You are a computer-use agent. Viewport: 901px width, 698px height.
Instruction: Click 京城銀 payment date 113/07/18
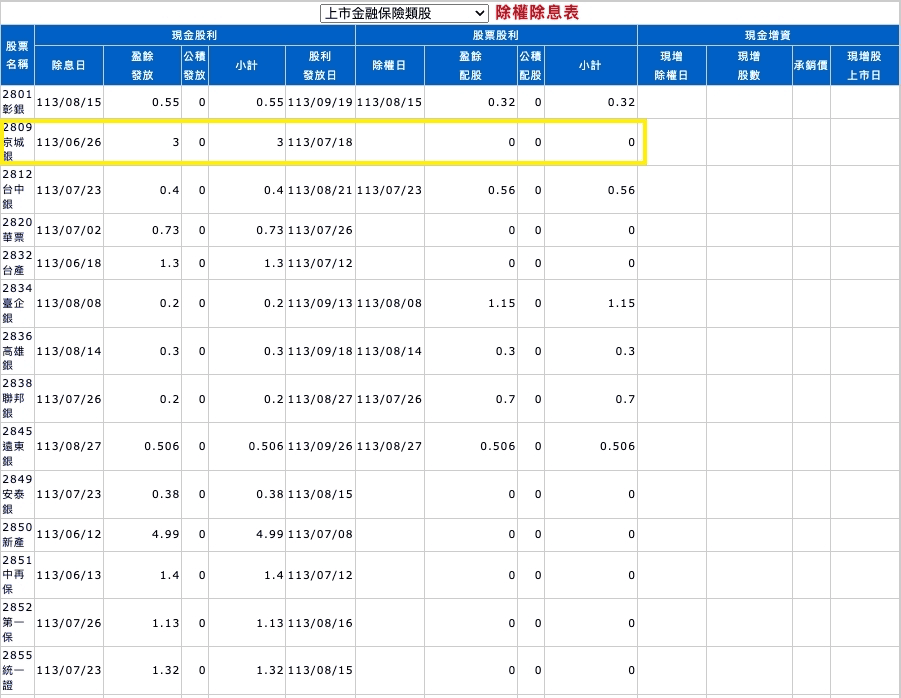click(320, 142)
